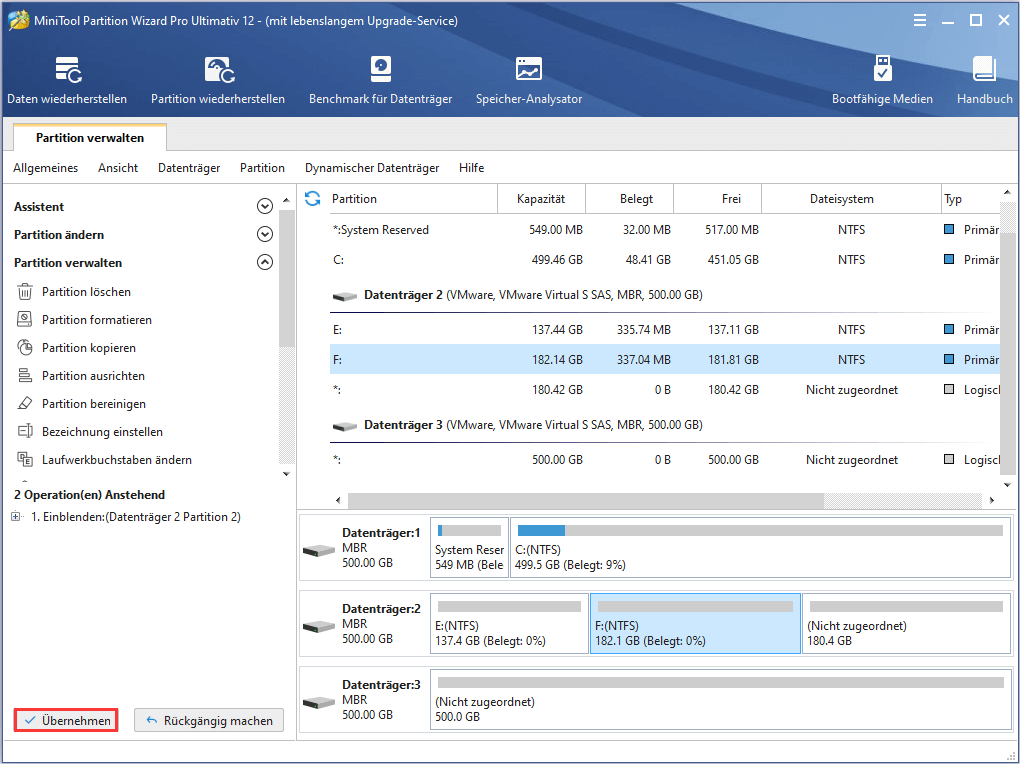1020x764 pixels.
Task: Select the Datenträger 3 header row
Action: coord(665,425)
